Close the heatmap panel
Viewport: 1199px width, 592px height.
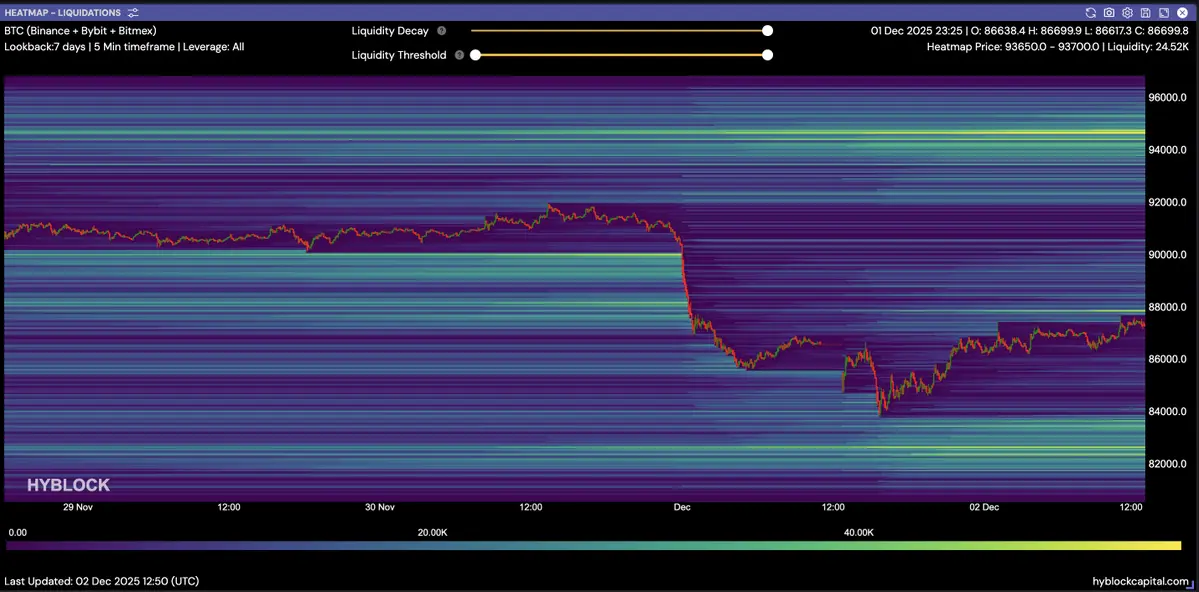[x=1181, y=13]
